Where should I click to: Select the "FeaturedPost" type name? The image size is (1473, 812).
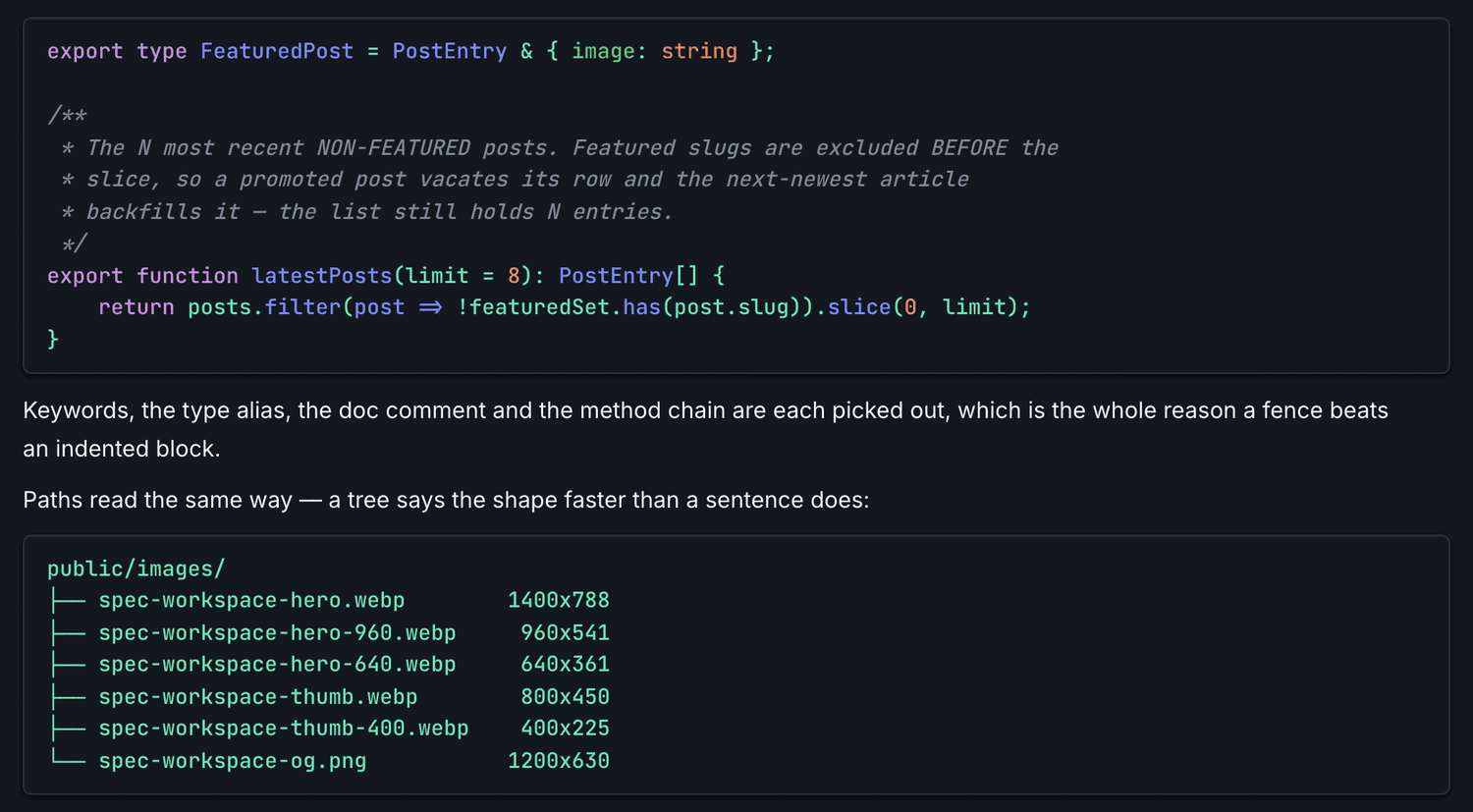point(277,51)
